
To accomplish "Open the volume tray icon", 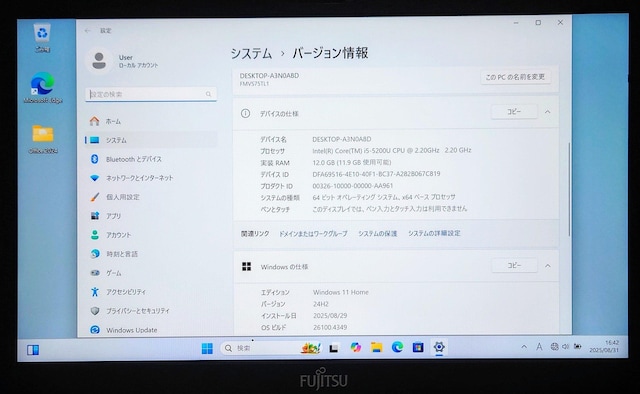I will tap(565, 346).
